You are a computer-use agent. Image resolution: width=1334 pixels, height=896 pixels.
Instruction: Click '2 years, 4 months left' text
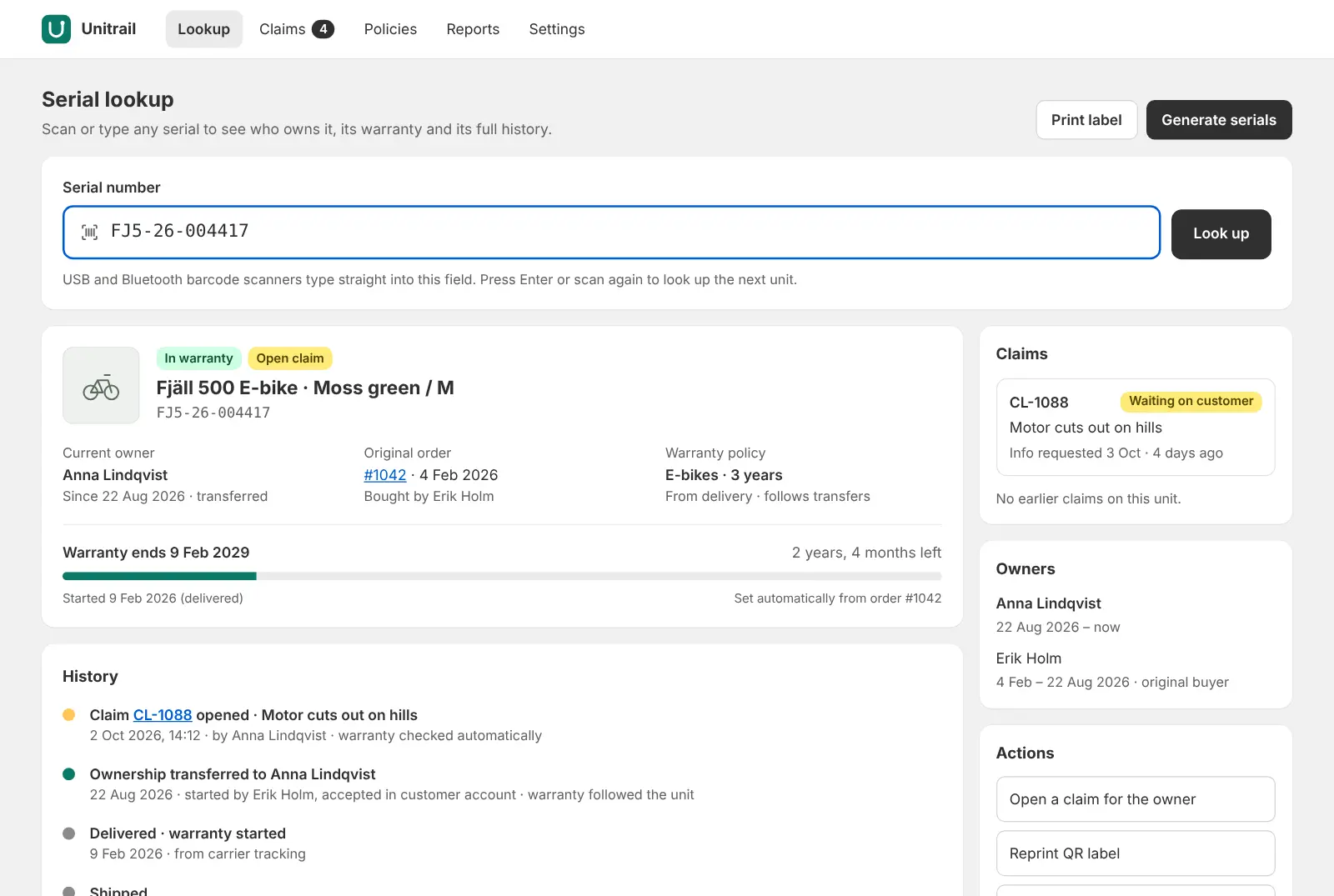point(866,553)
